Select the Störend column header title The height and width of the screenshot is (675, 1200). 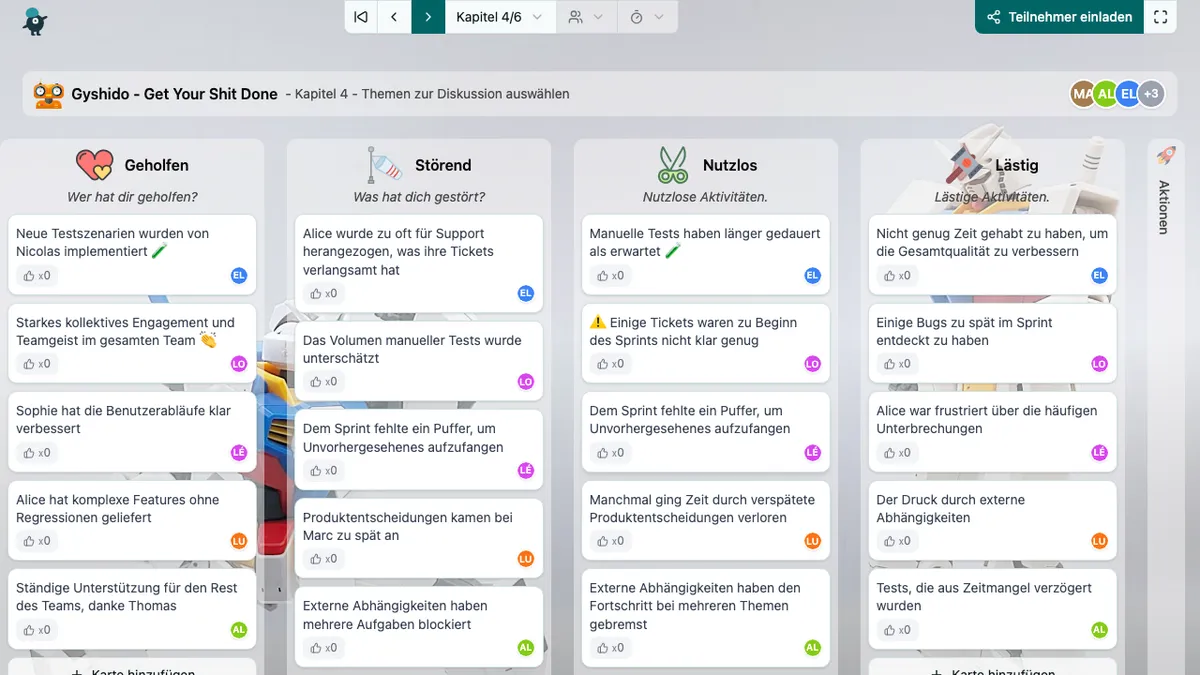[443, 165]
